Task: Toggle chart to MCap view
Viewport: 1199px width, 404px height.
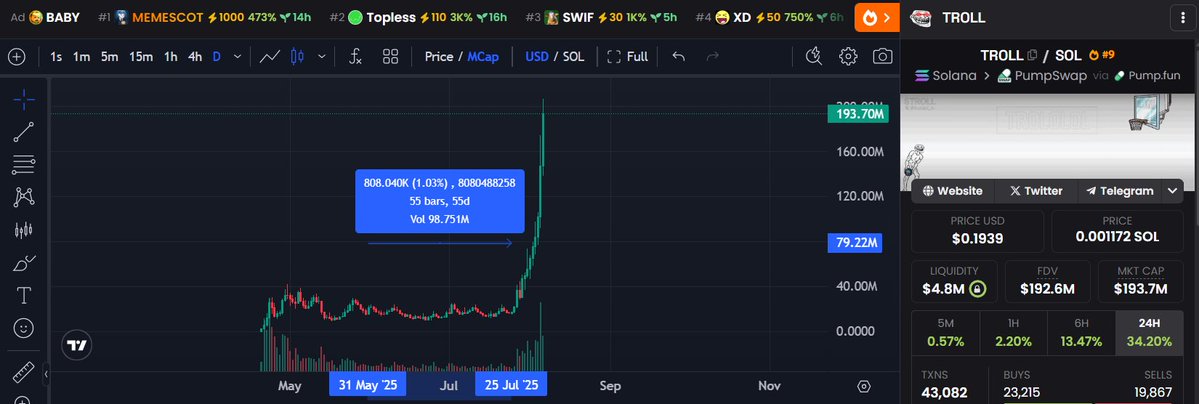Action: (483, 57)
